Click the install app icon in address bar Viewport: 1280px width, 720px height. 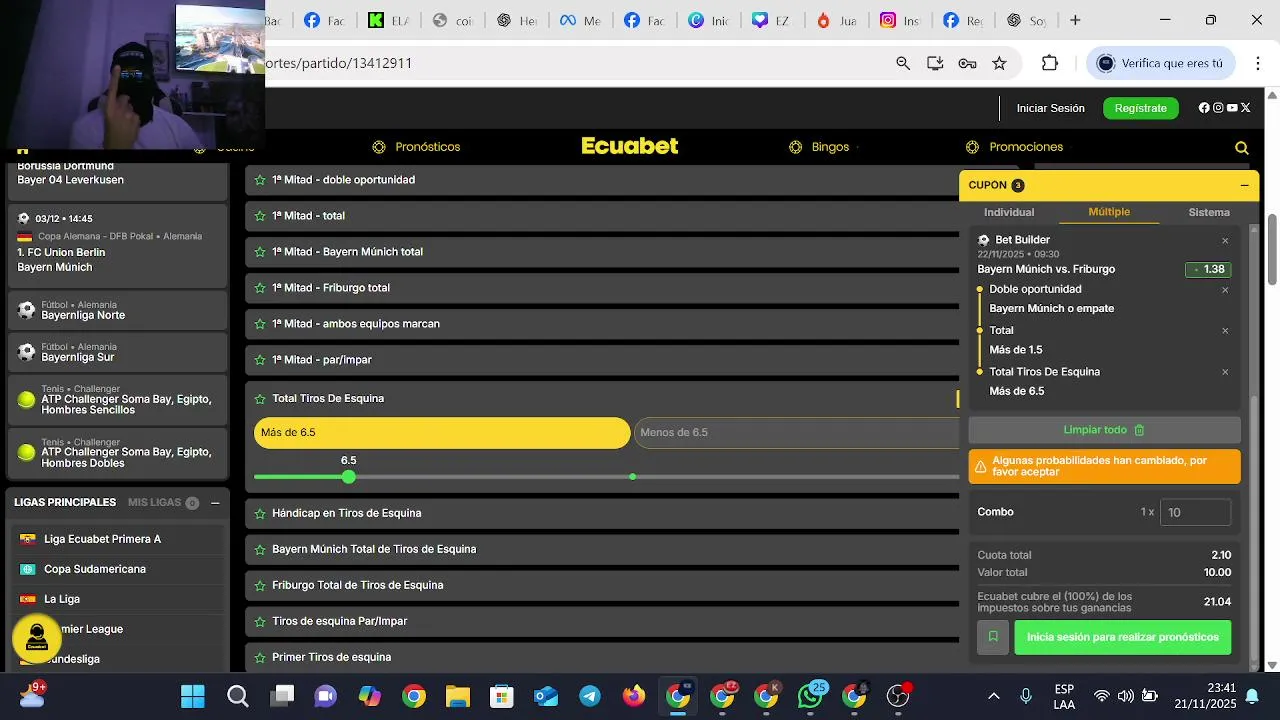click(935, 63)
